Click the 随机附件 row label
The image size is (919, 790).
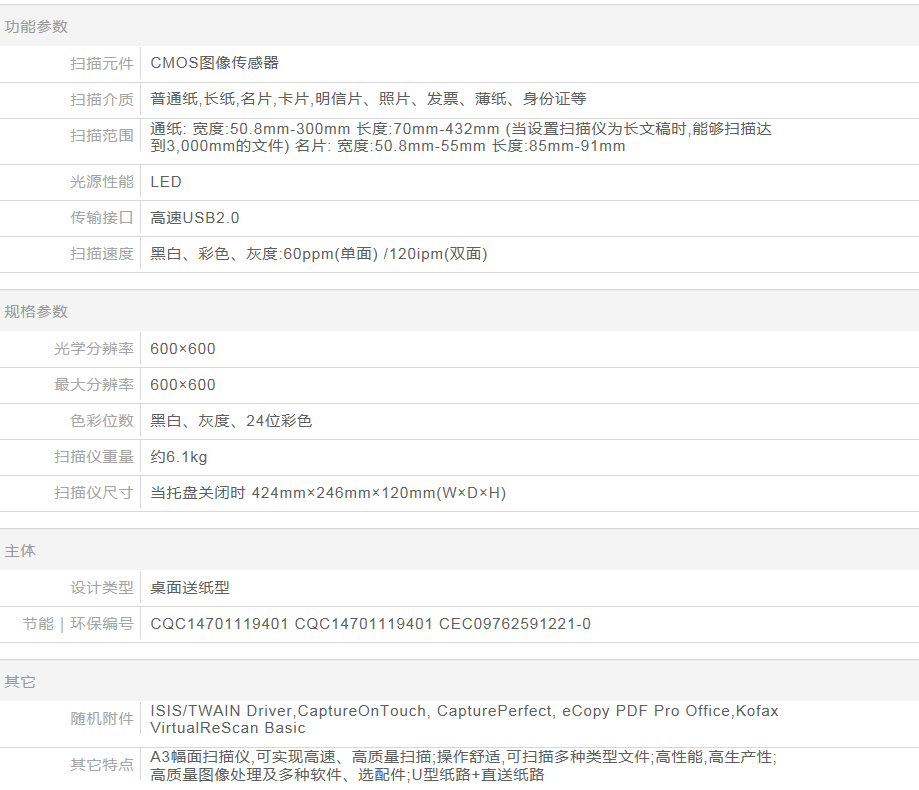point(101,719)
